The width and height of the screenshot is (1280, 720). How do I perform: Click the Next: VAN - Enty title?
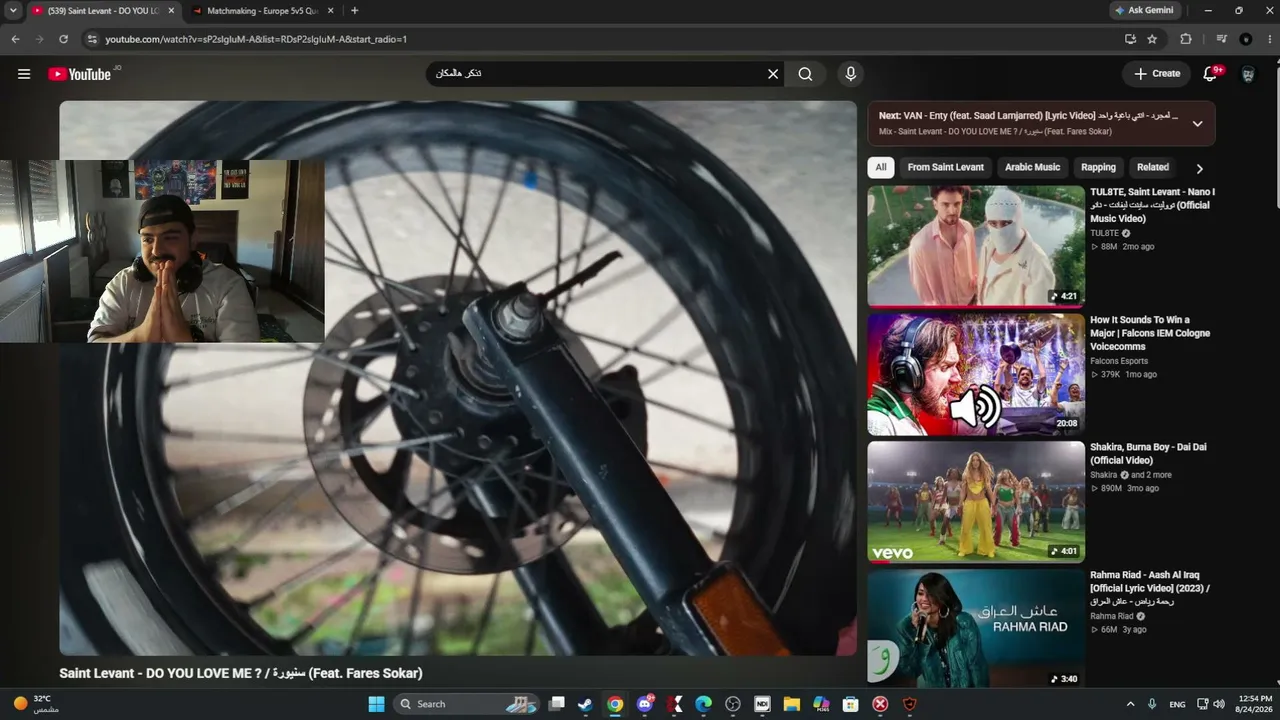[1028, 116]
